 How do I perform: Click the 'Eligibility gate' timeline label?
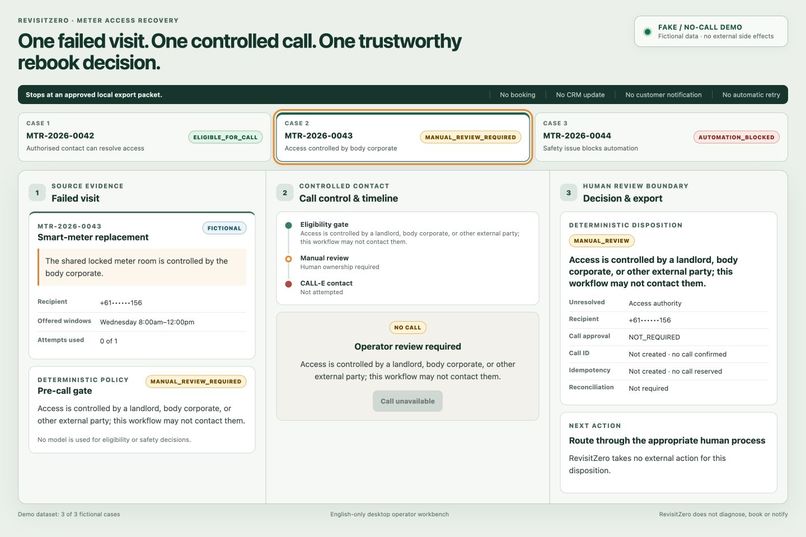[x=324, y=225]
